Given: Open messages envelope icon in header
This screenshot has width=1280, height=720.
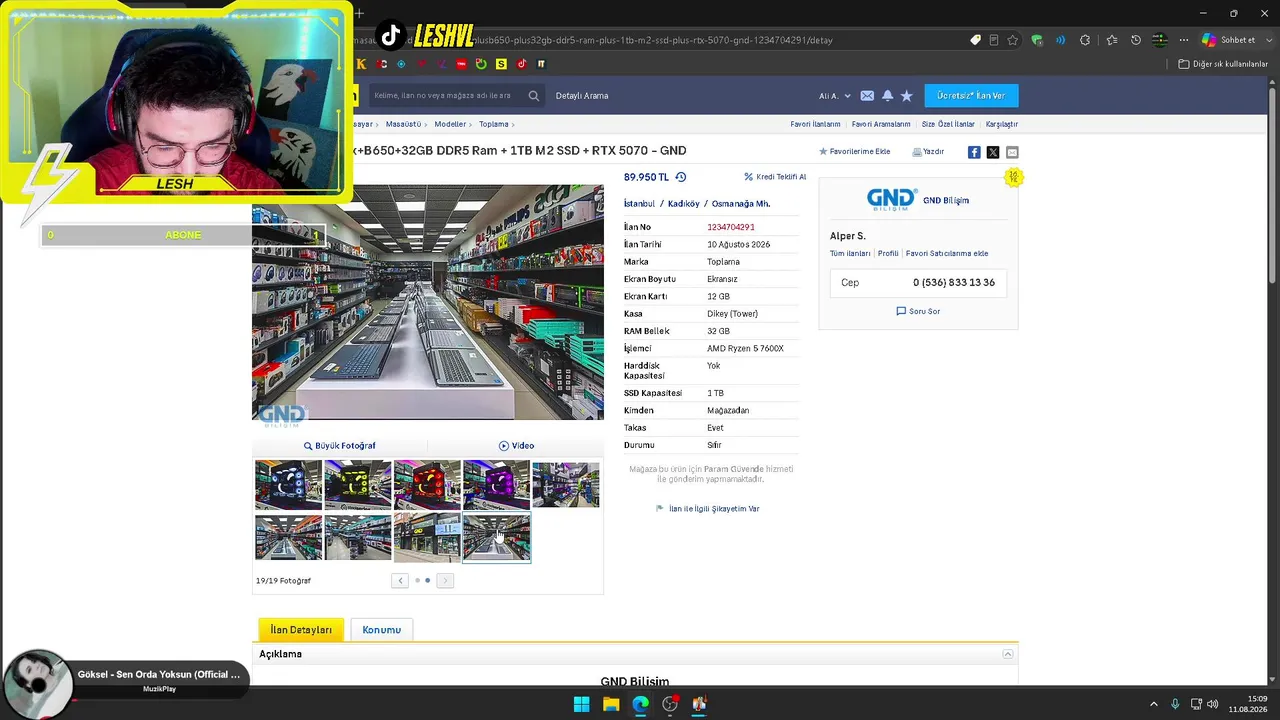Looking at the screenshot, I should click(x=867, y=96).
